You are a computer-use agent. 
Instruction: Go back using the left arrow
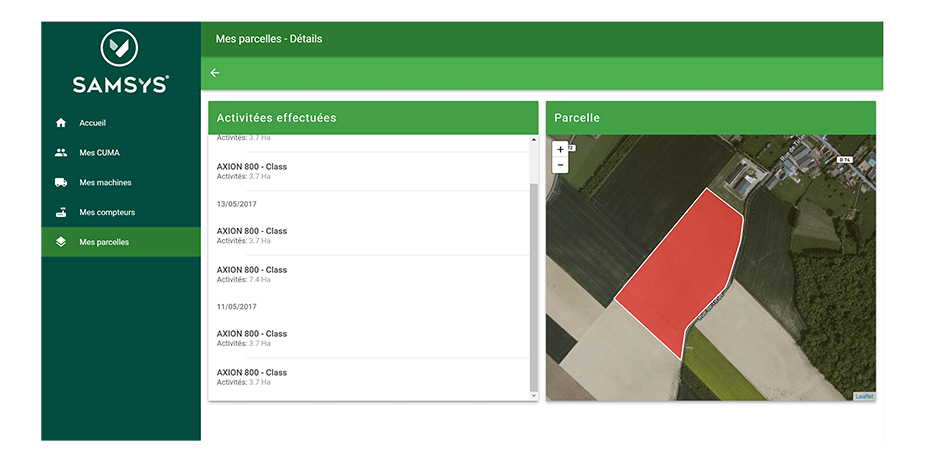[215, 73]
